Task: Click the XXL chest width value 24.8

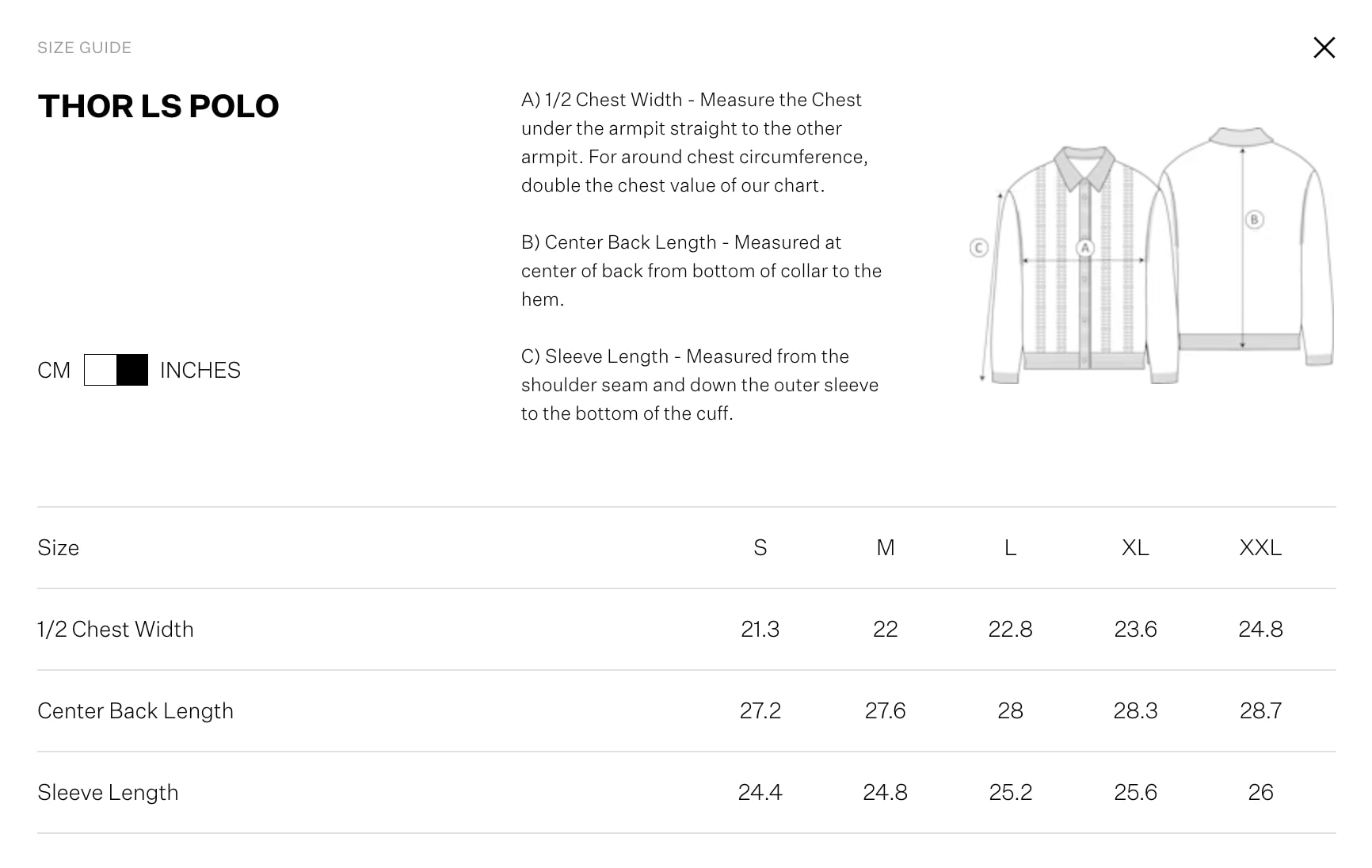Action: (1260, 629)
